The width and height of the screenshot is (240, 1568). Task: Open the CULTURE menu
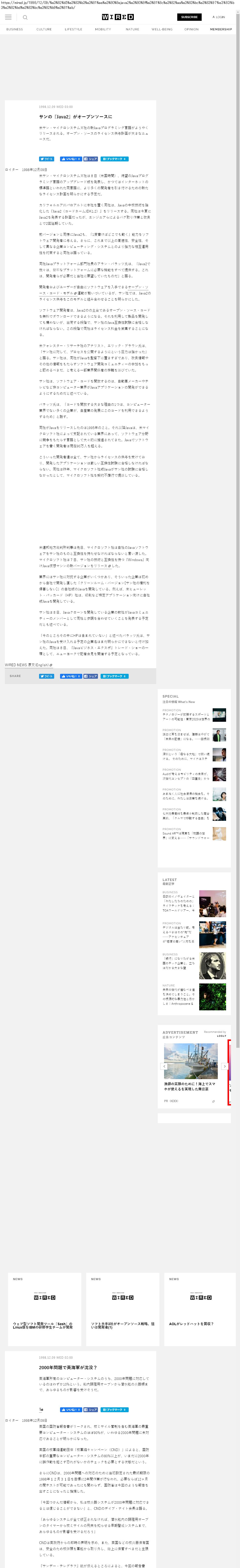coord(44,29)
